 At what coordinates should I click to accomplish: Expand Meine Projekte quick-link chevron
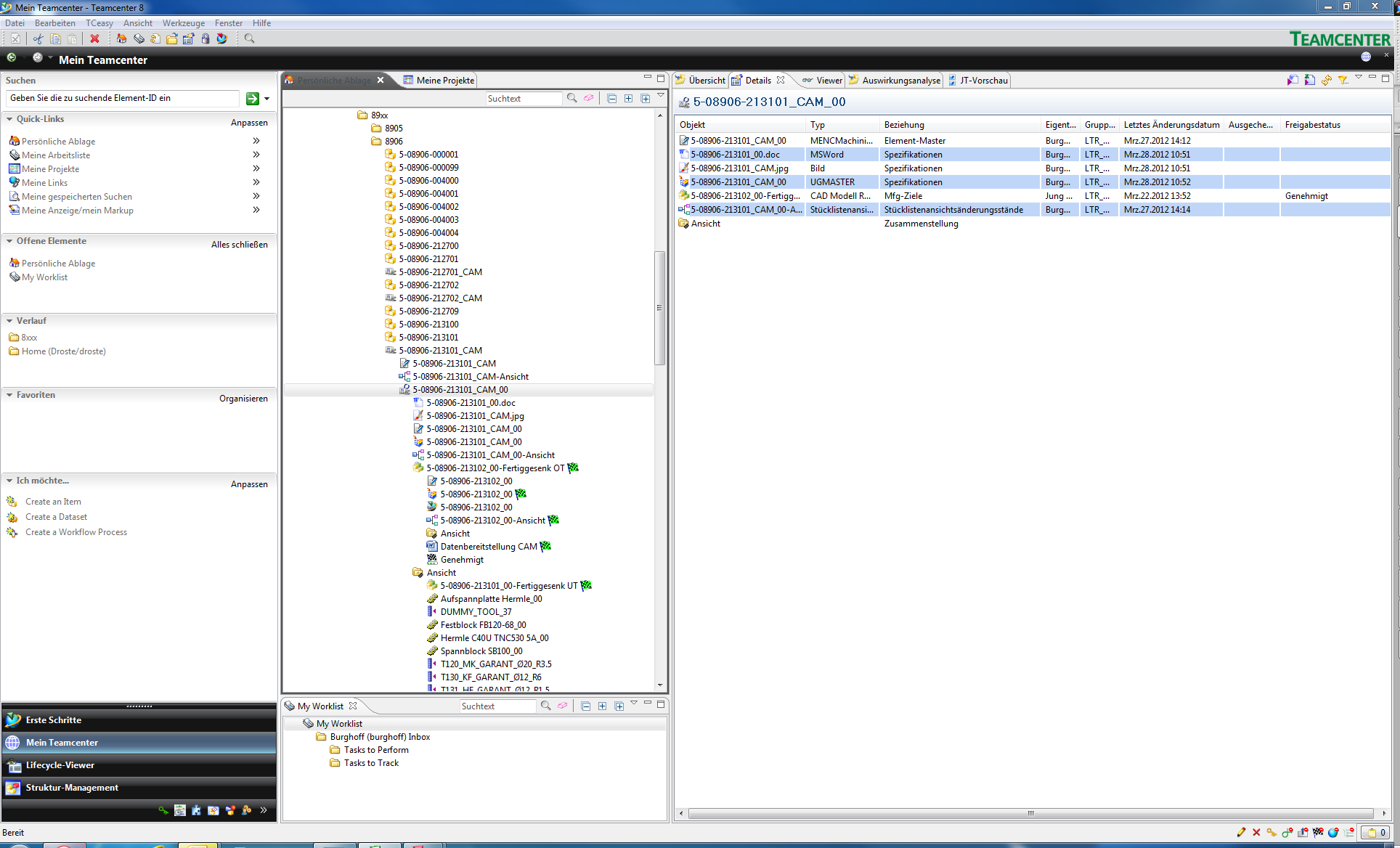pyautogui.click(x=256, y=168)
